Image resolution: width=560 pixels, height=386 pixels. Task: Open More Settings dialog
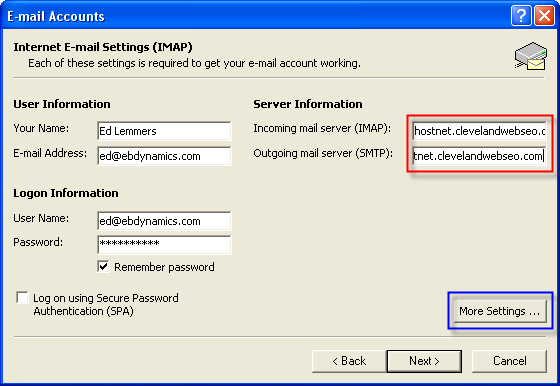[x=500, y=311]
